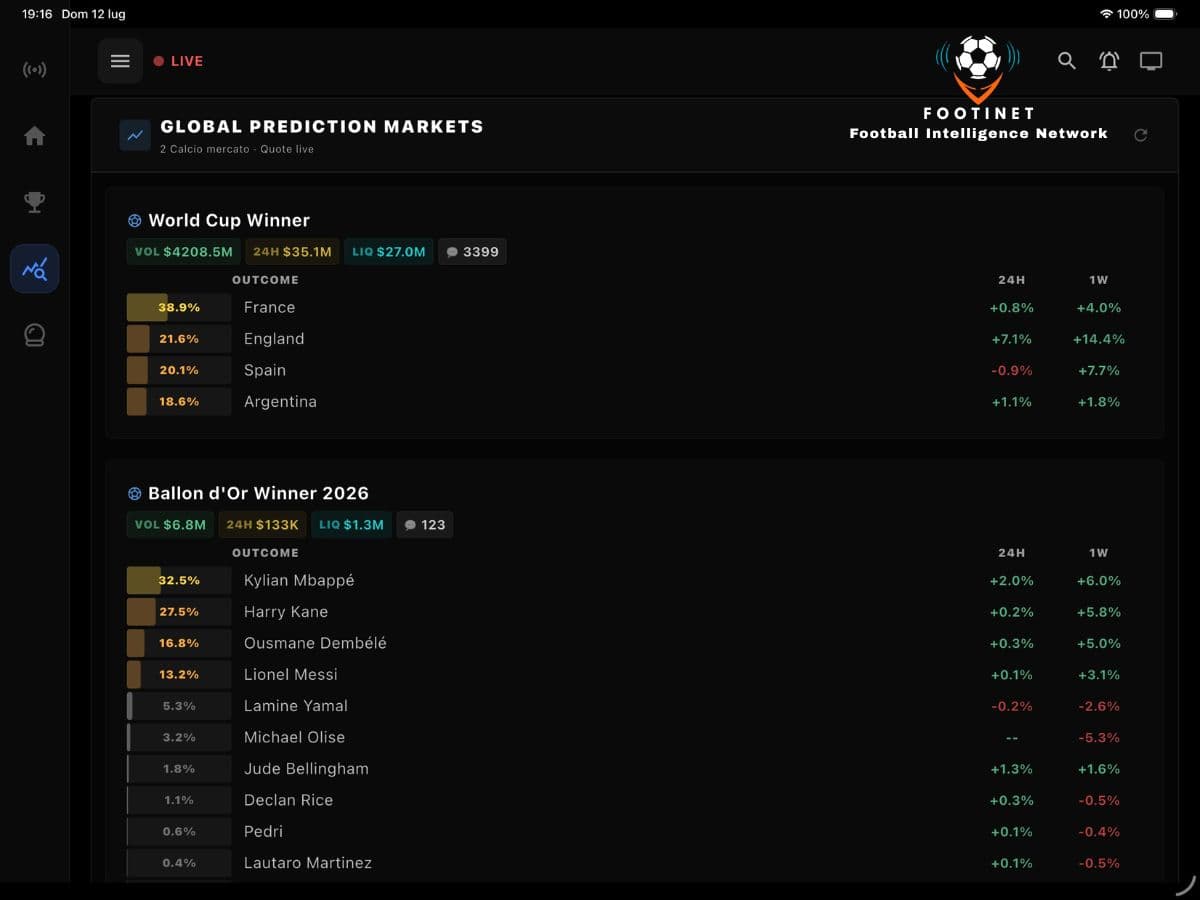Click Spain's 20.1% probability bar

coord(179,370)
